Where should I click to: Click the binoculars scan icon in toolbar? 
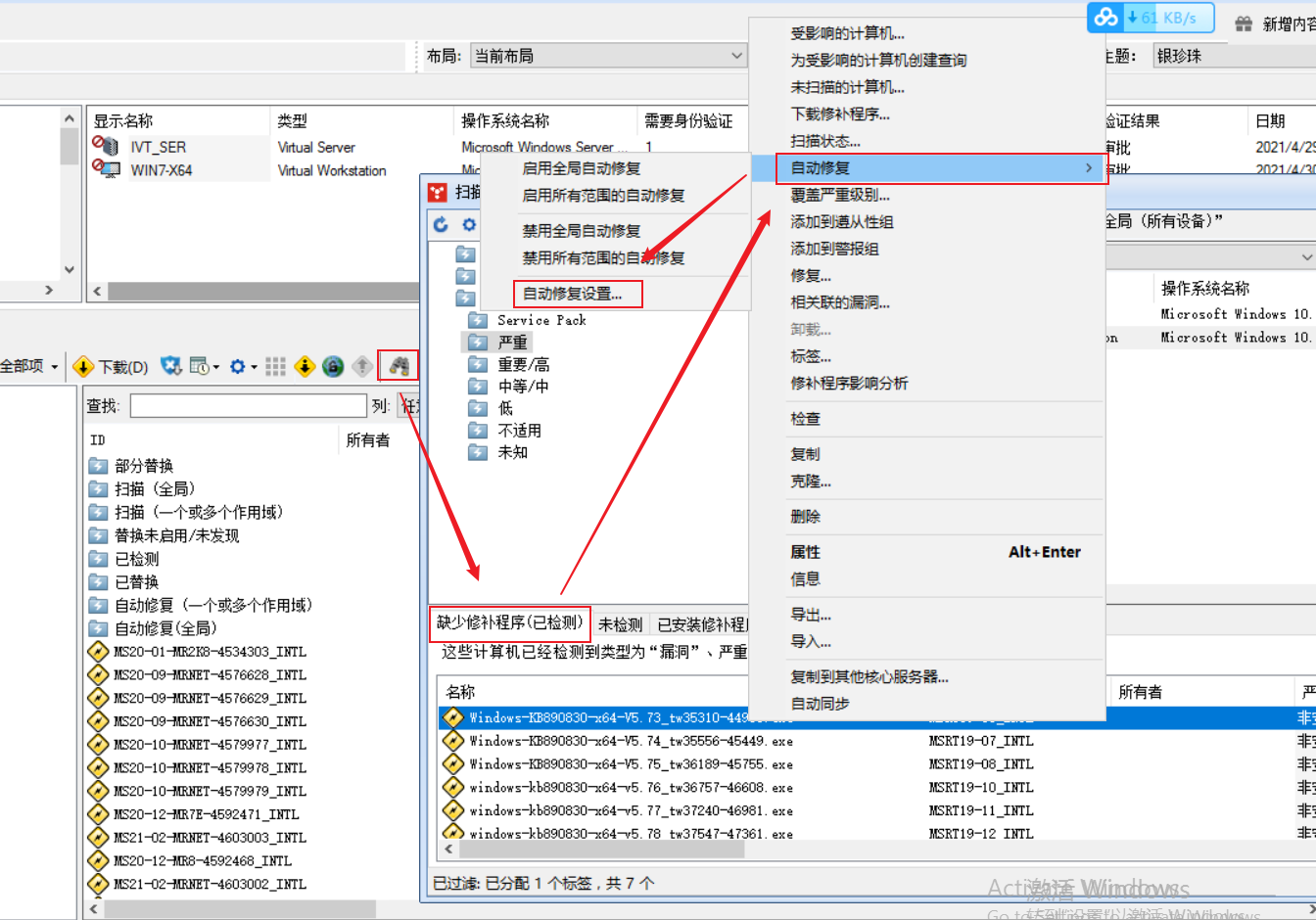[x=399, y=366]
